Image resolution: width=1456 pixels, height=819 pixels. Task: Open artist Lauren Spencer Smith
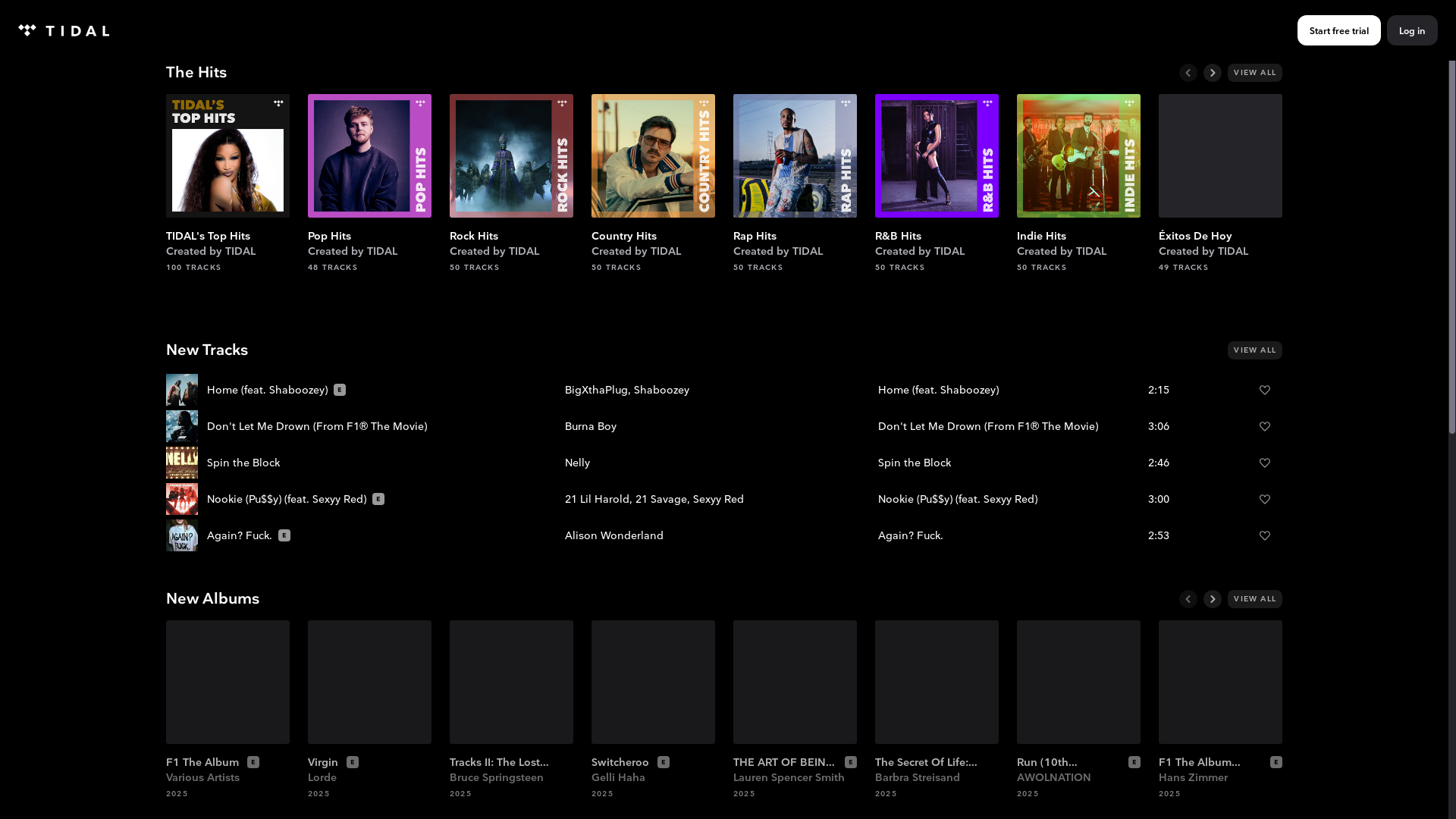789,777
